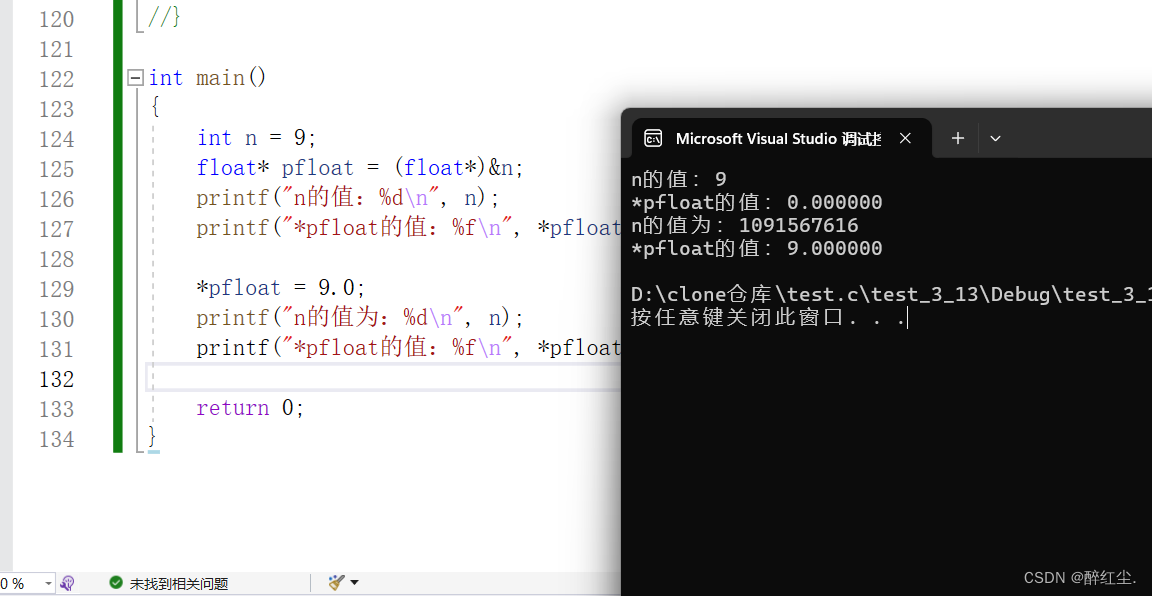Viewport: 1152px width, 596px height.
Task: Click console output 'n的值为: 1091567616'
Action: click(744, 225)
